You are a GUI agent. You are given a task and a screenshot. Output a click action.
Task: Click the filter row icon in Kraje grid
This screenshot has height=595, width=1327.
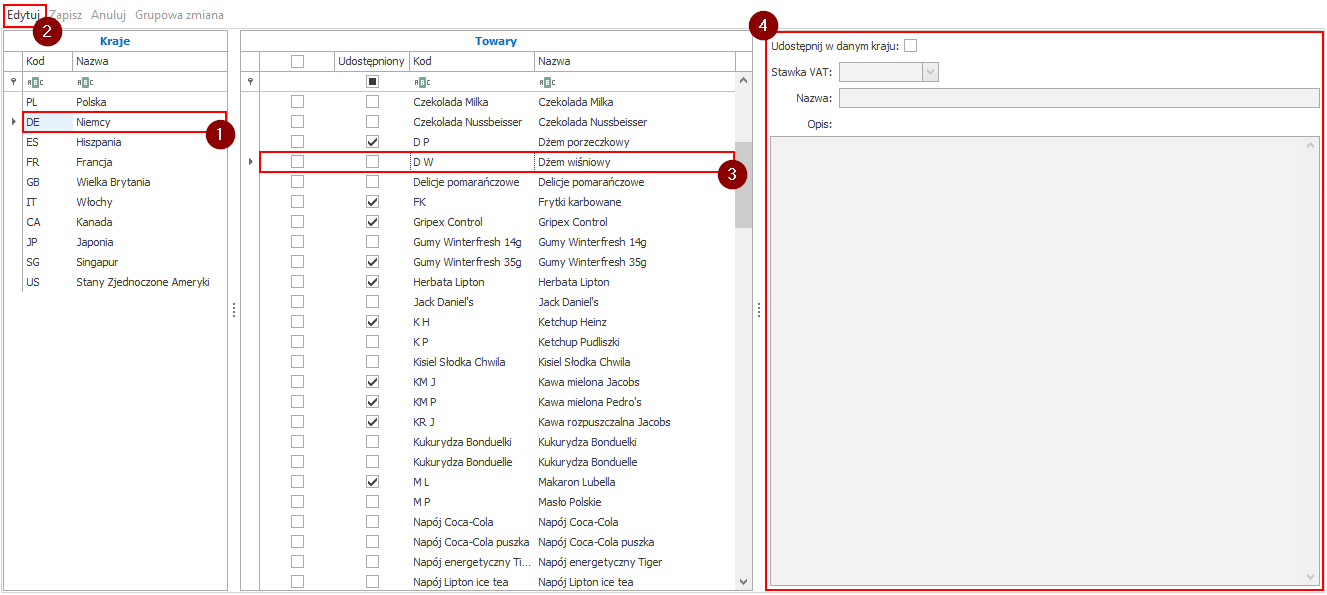(13, 82)
